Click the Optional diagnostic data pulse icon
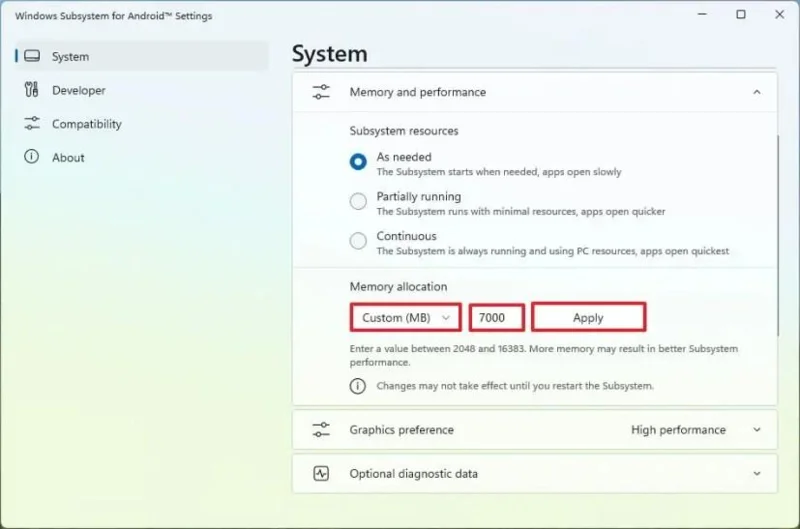Viewport: 800px width, 529px height. pyautogui.click(x=321, y=473)
